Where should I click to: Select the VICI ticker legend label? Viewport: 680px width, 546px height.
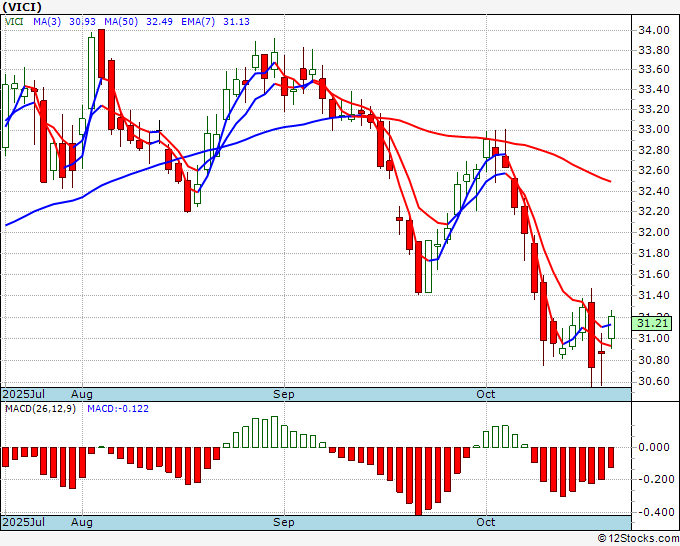tap(14, 21)
